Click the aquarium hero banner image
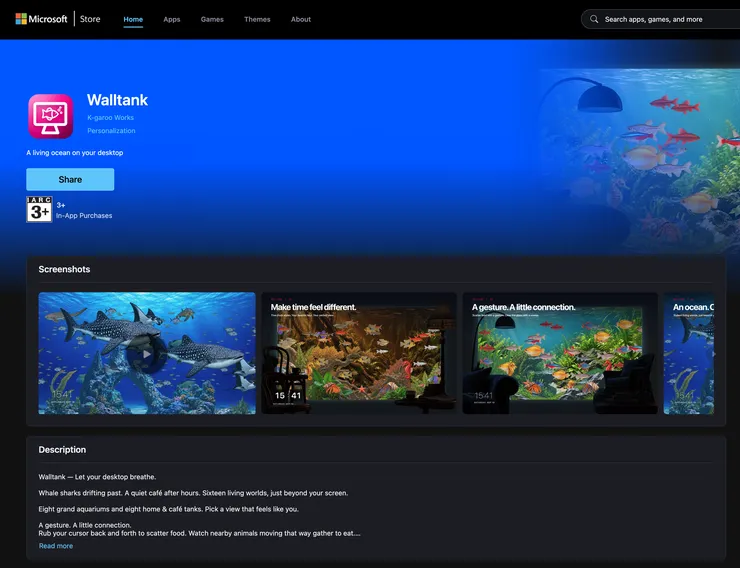740x568 pixels. (x=639, y=160)
